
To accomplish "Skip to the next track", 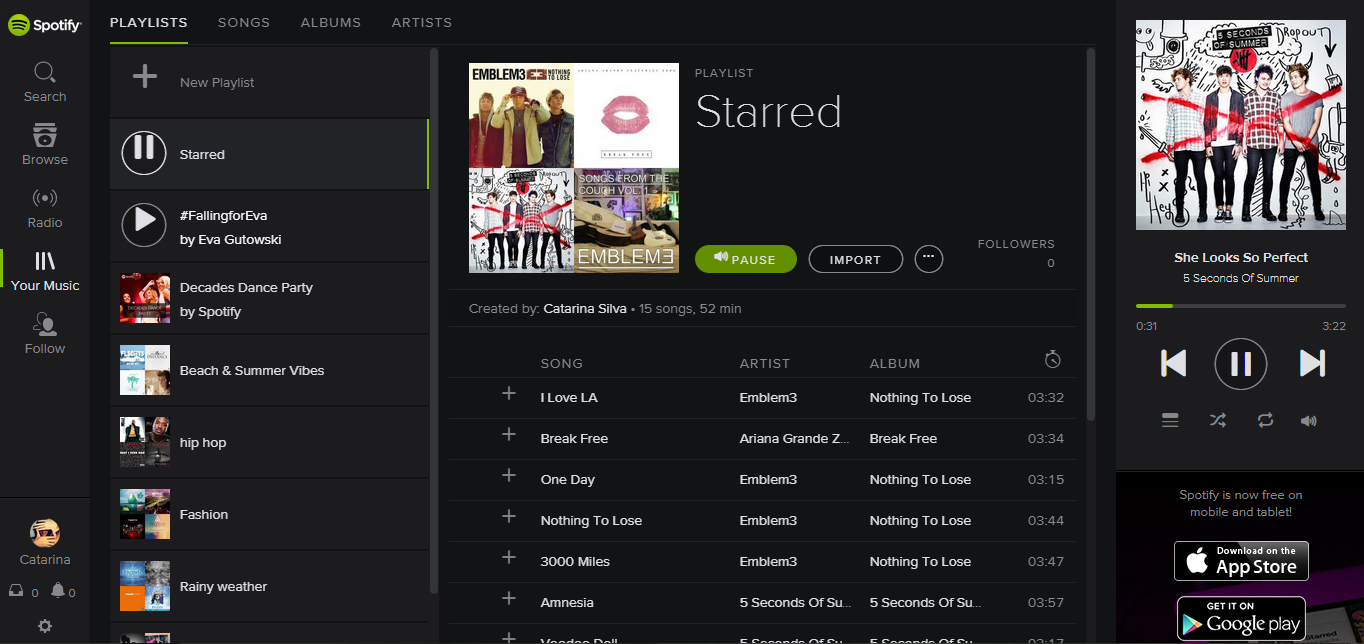I will (1312, 363).
